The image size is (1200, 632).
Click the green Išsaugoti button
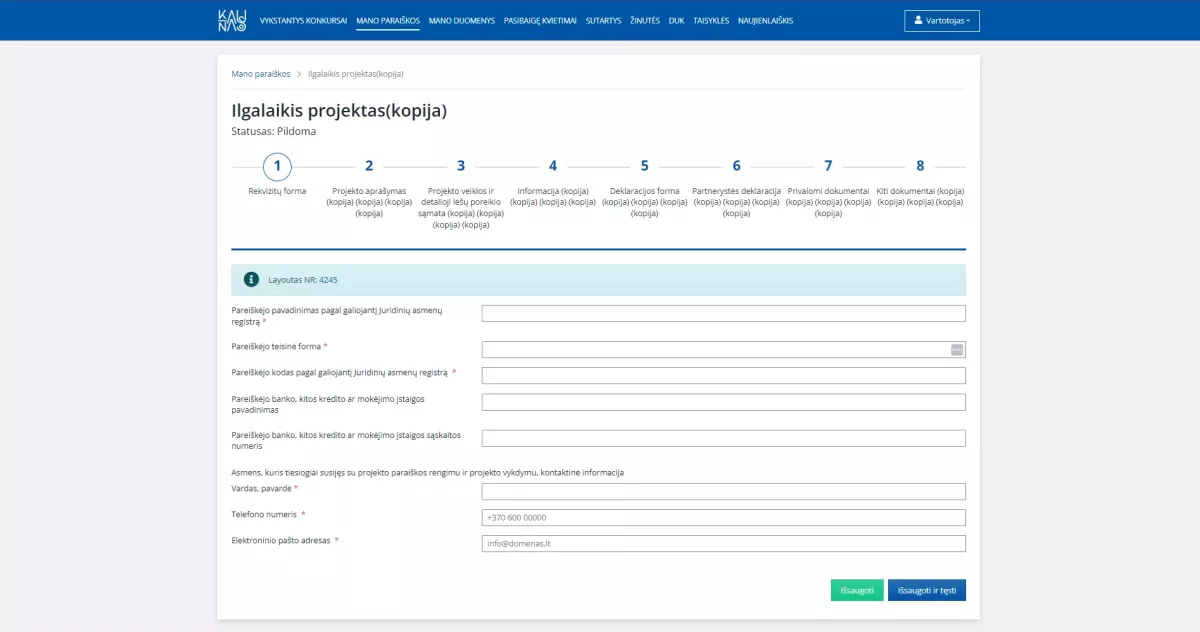[x=857, y=590]
